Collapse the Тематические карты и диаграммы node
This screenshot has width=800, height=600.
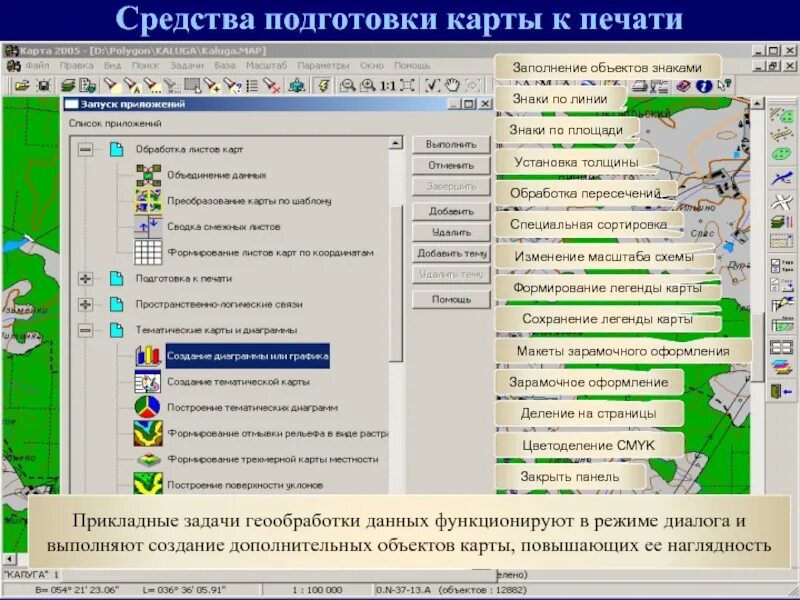[85, 330]
